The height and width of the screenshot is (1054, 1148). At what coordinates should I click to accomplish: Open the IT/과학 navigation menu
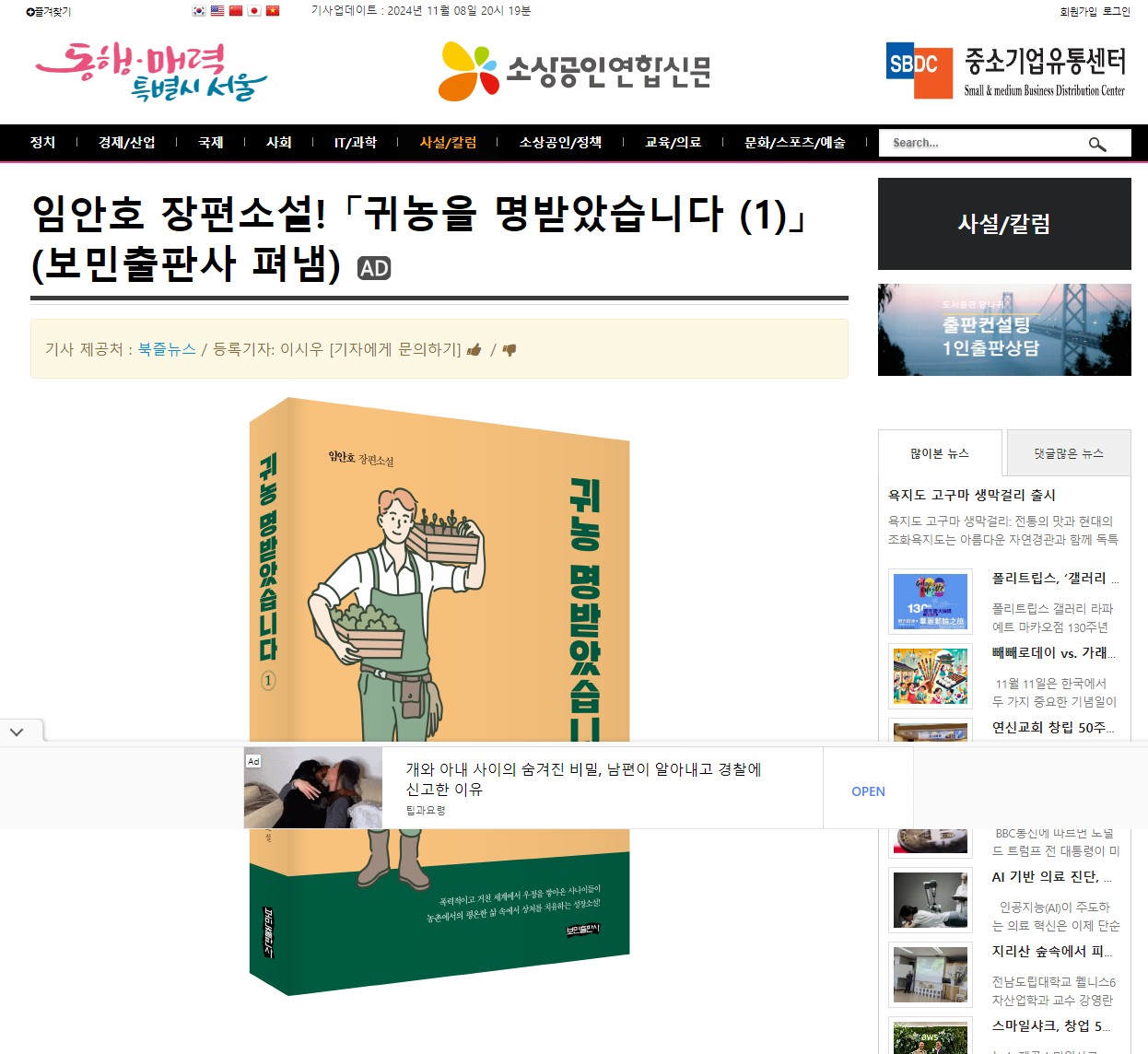[x=356, y=143]
